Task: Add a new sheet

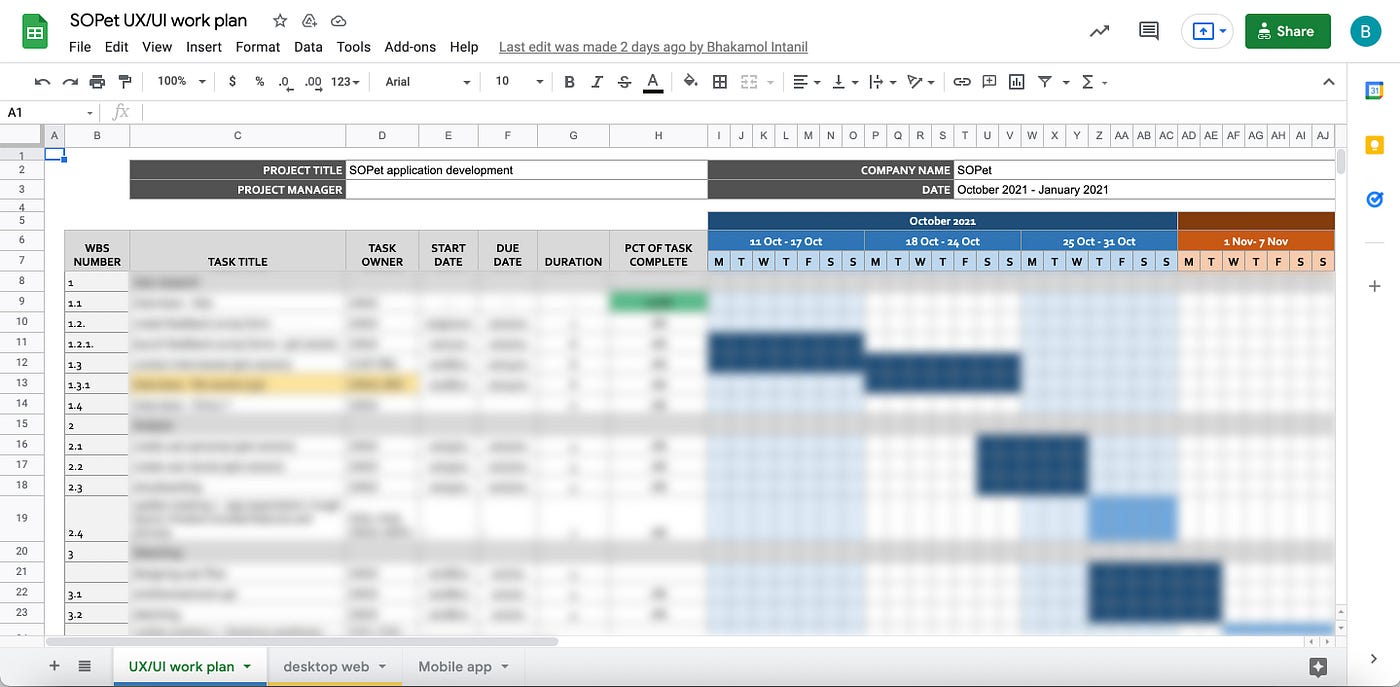Action: click(54, 666)
